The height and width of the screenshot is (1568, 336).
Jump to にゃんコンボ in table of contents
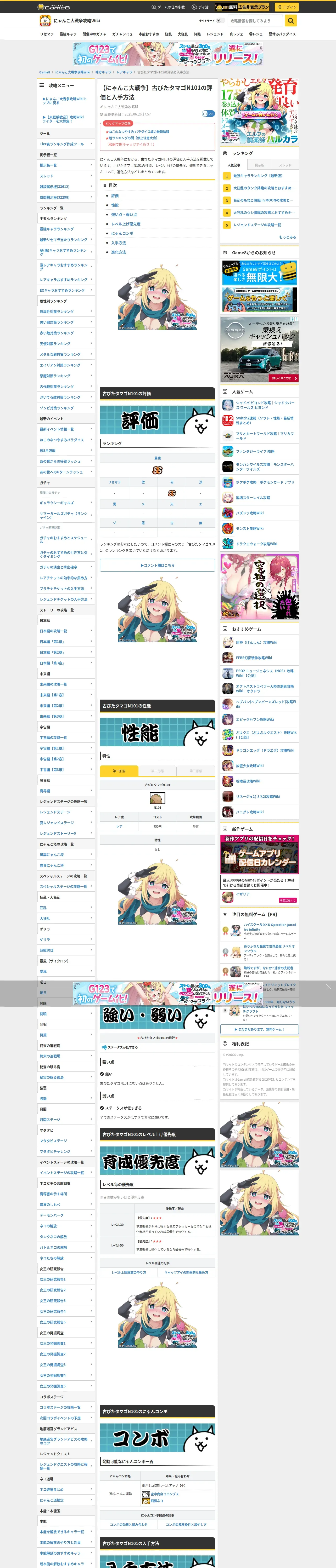click(x=122, y=233)
